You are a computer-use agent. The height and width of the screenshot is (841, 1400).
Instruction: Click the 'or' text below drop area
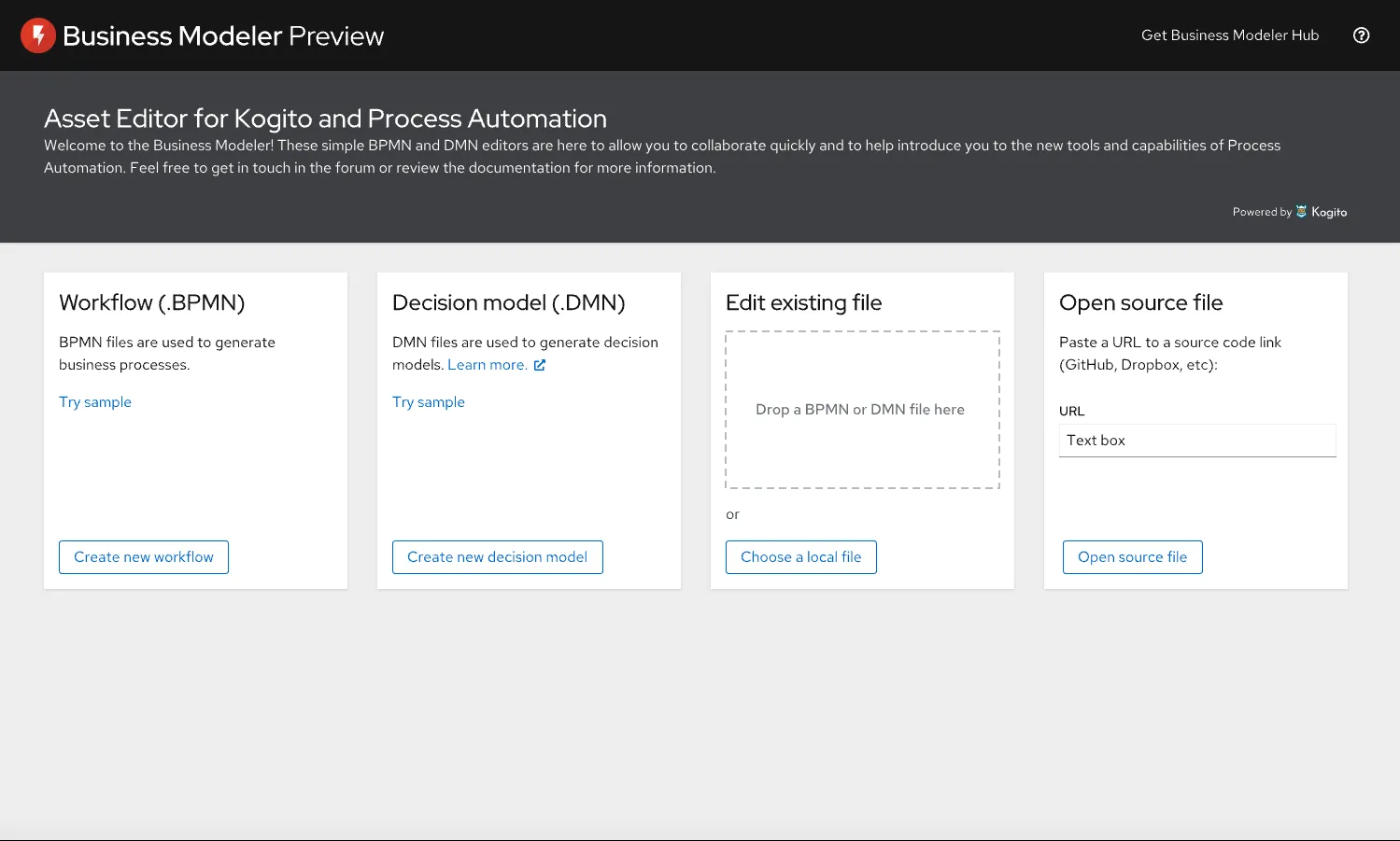tap(732, 514)
